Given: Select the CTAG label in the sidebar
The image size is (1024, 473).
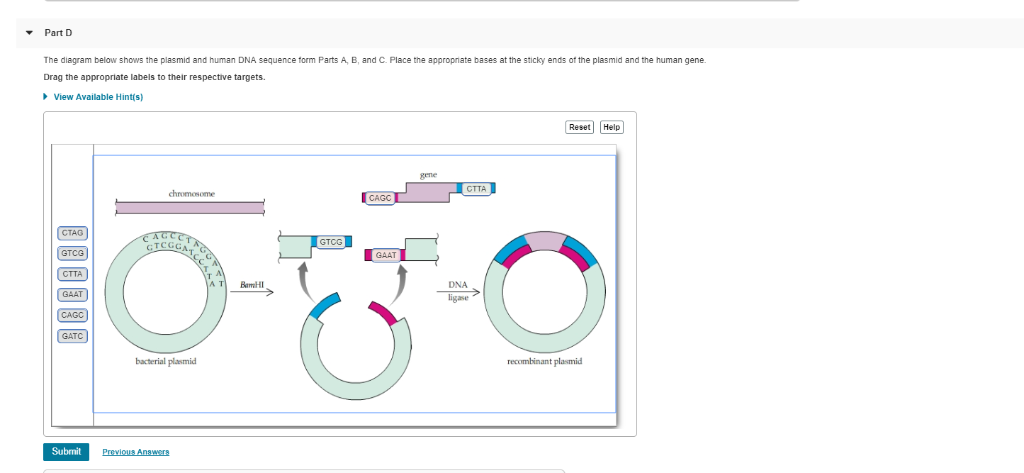Looking at the screenshot, I should pos(72,233).
